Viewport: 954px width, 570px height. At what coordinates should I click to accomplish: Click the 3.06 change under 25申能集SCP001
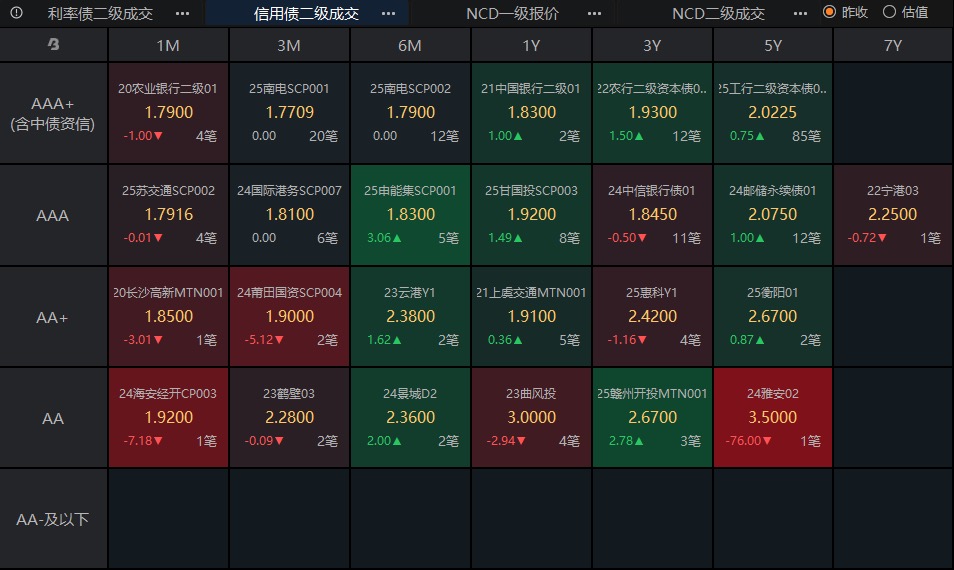[379, 238]
